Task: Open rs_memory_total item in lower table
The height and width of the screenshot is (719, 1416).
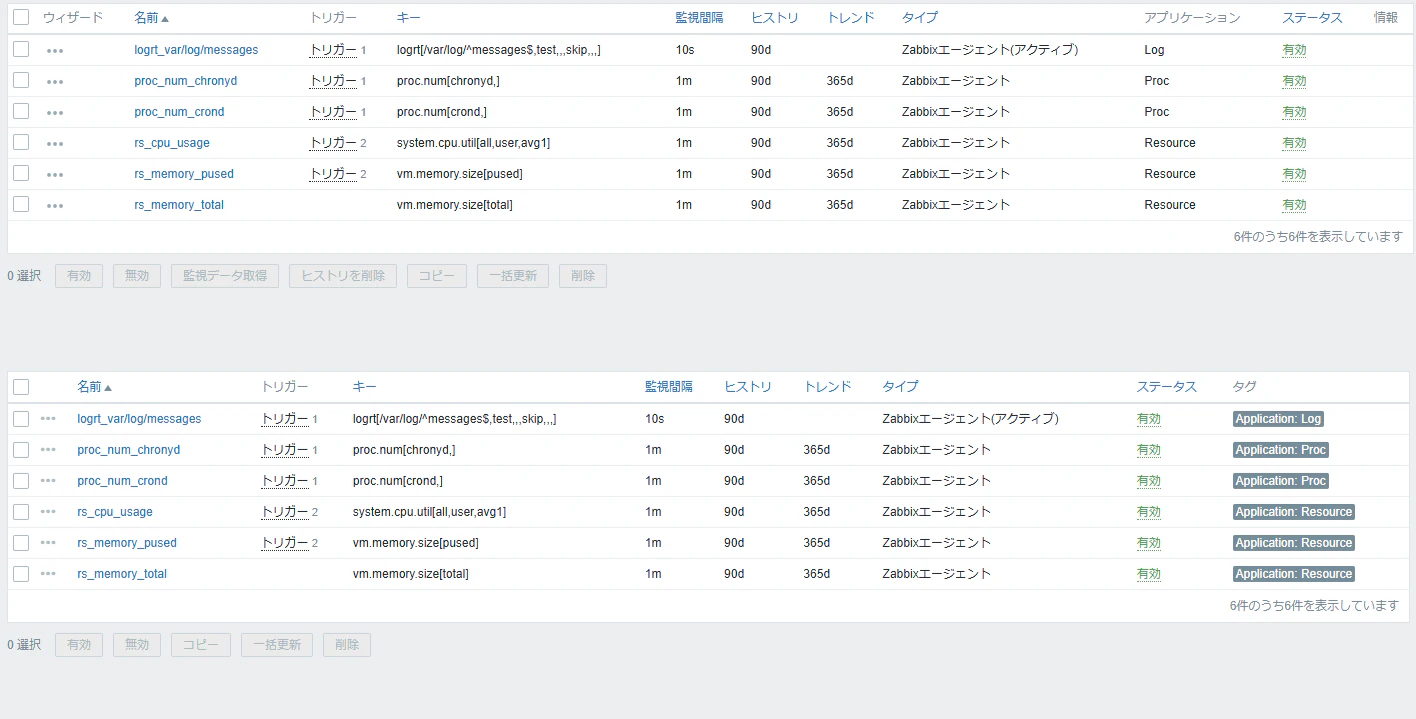Action: 122,574
